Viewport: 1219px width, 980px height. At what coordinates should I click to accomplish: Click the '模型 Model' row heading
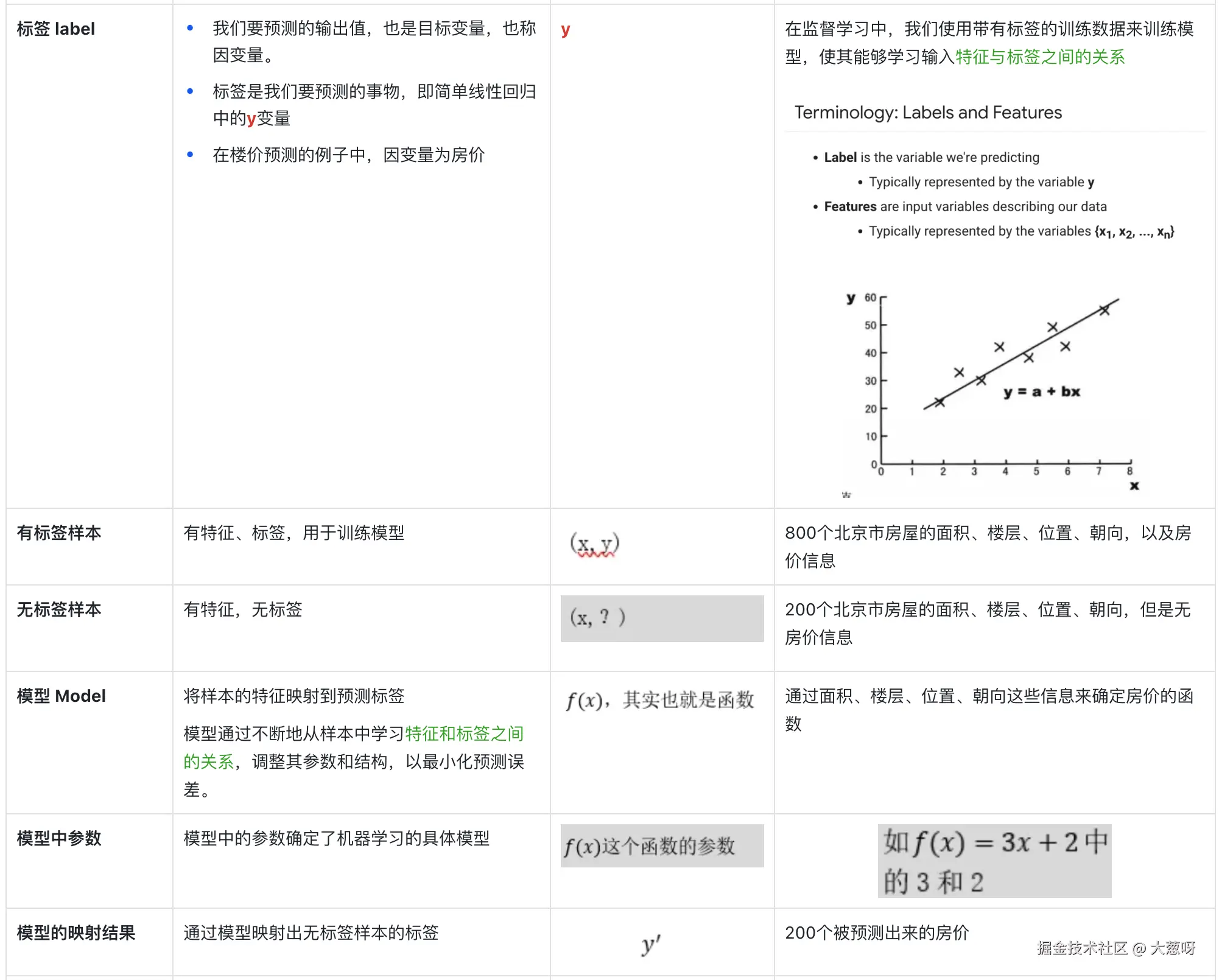tap(61, 696)
